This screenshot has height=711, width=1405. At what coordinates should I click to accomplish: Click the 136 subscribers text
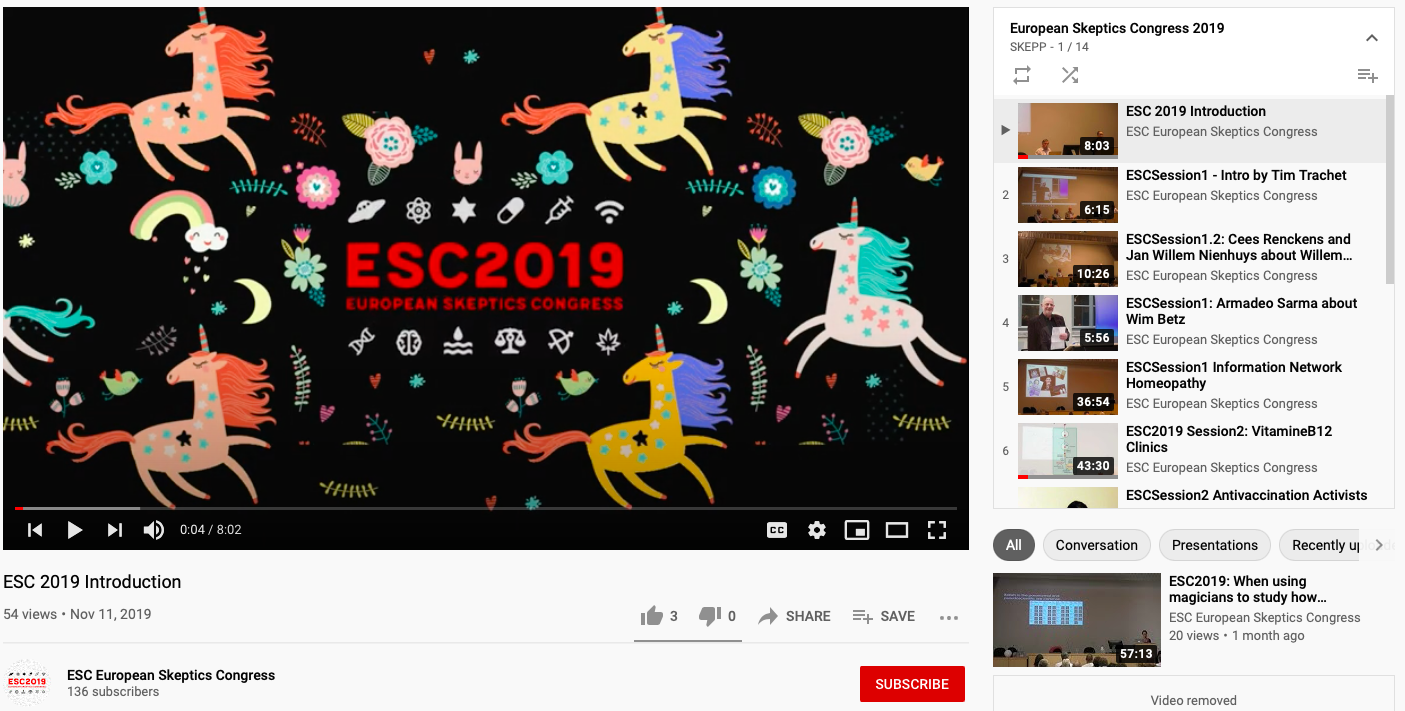tap(113, 692)
